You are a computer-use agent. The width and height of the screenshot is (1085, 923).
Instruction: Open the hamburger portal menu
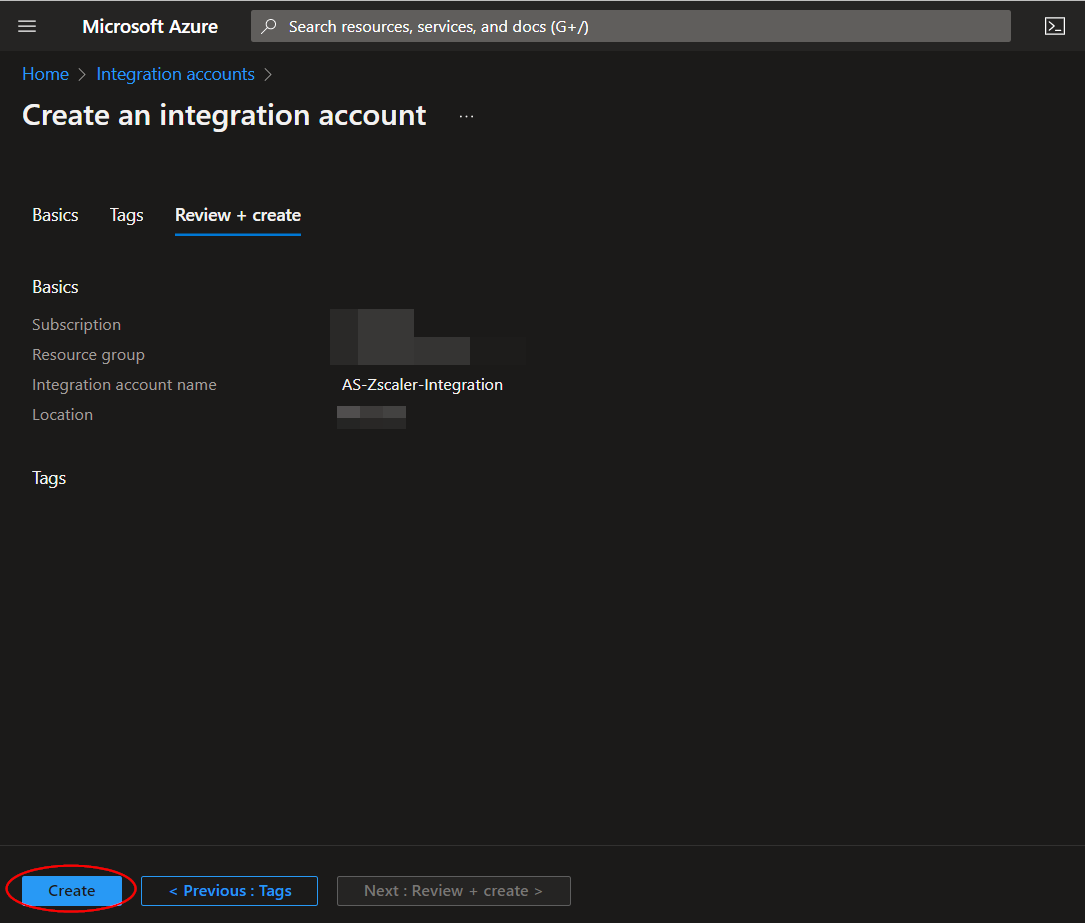tap(27, 26)
